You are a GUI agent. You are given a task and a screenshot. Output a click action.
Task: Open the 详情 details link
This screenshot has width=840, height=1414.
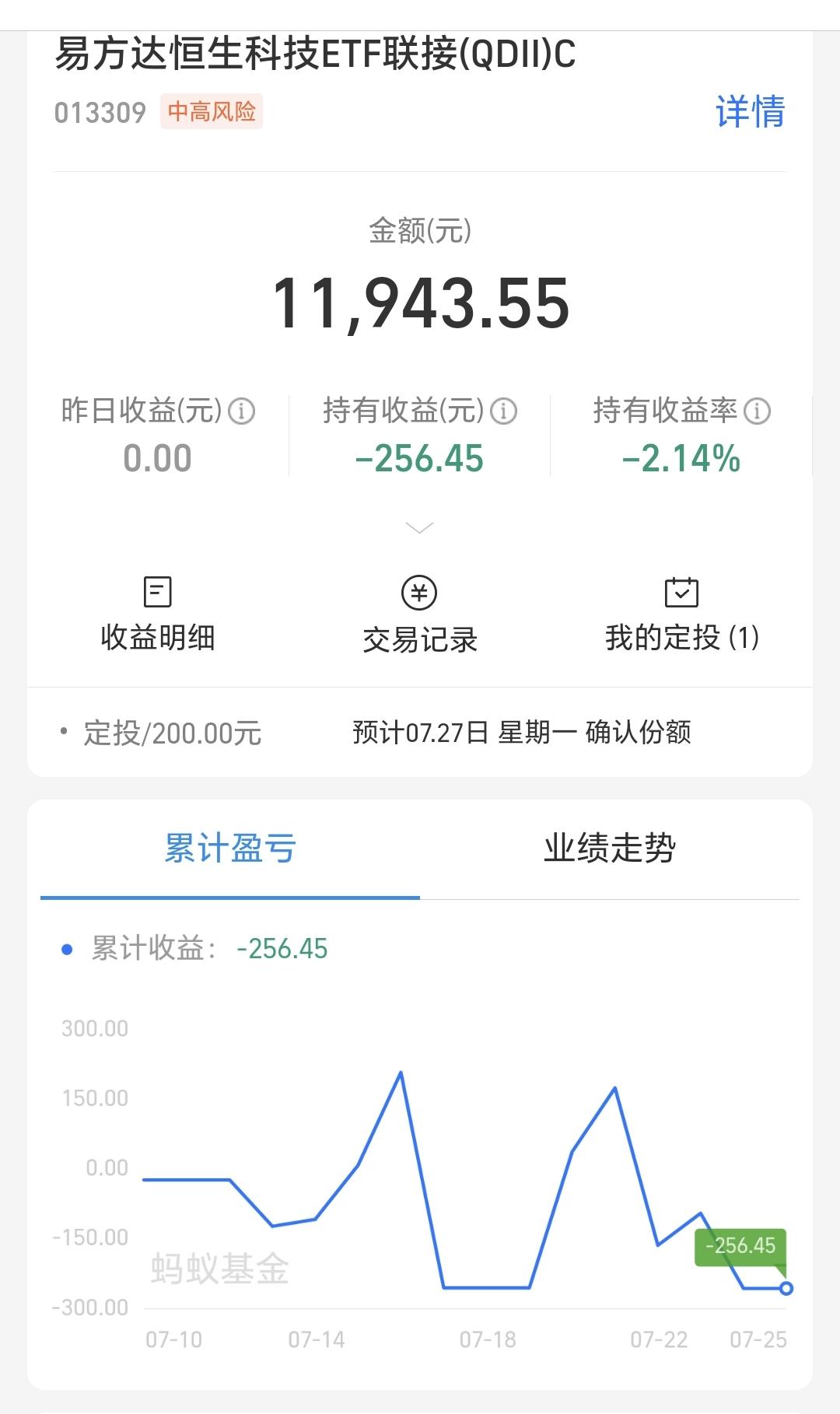pyautogui.click(x=750, y=111)
